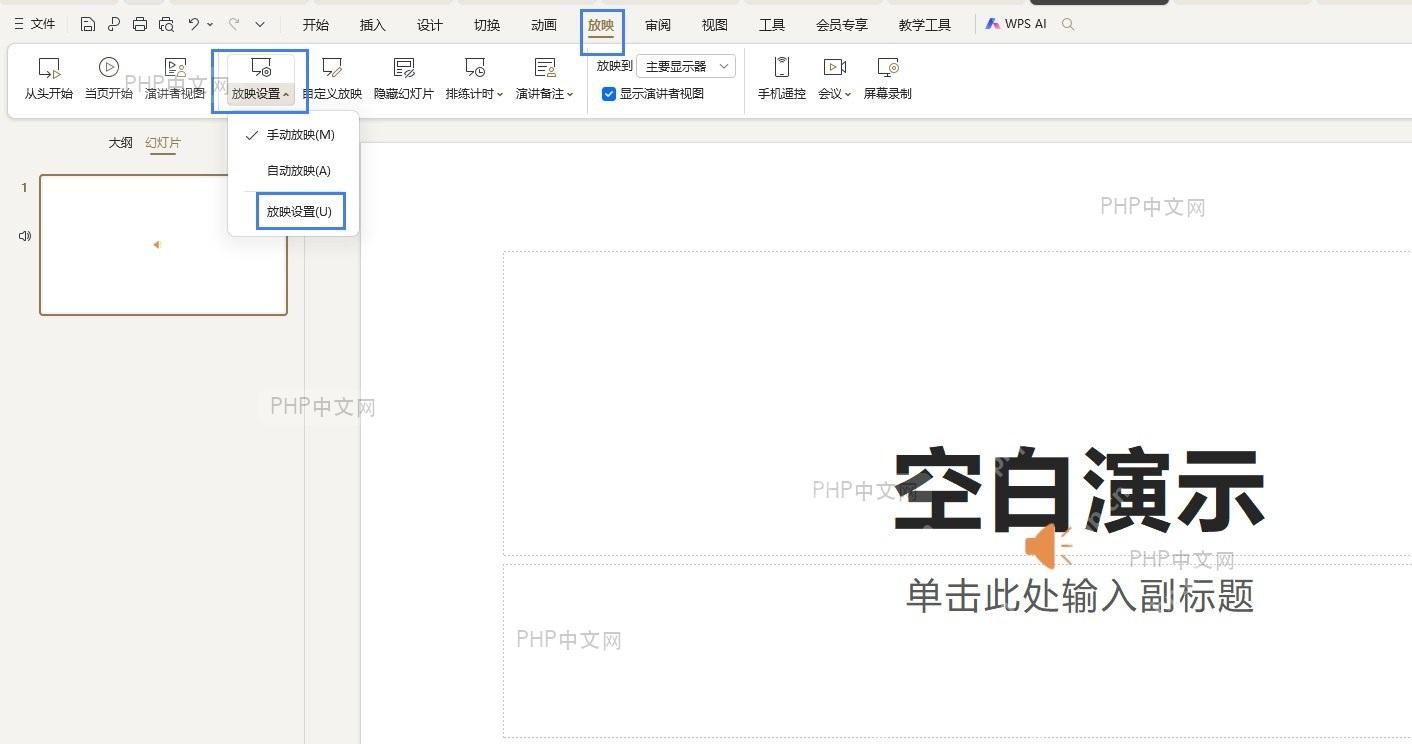Image resolution: width=1412 pixels, height=744 pixels.
Task: Select the slide 1 thumbnail
Action: 163,245
